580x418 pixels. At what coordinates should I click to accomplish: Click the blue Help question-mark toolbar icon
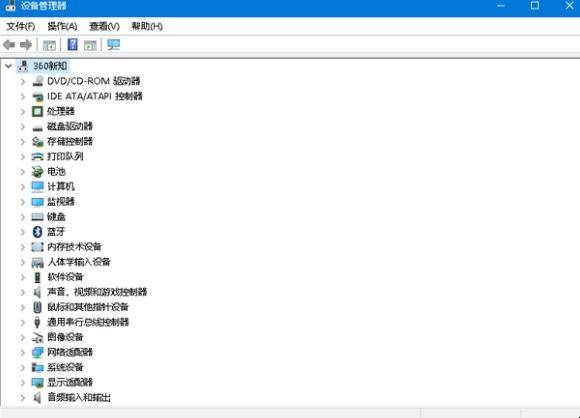click(x=72, y=45)
